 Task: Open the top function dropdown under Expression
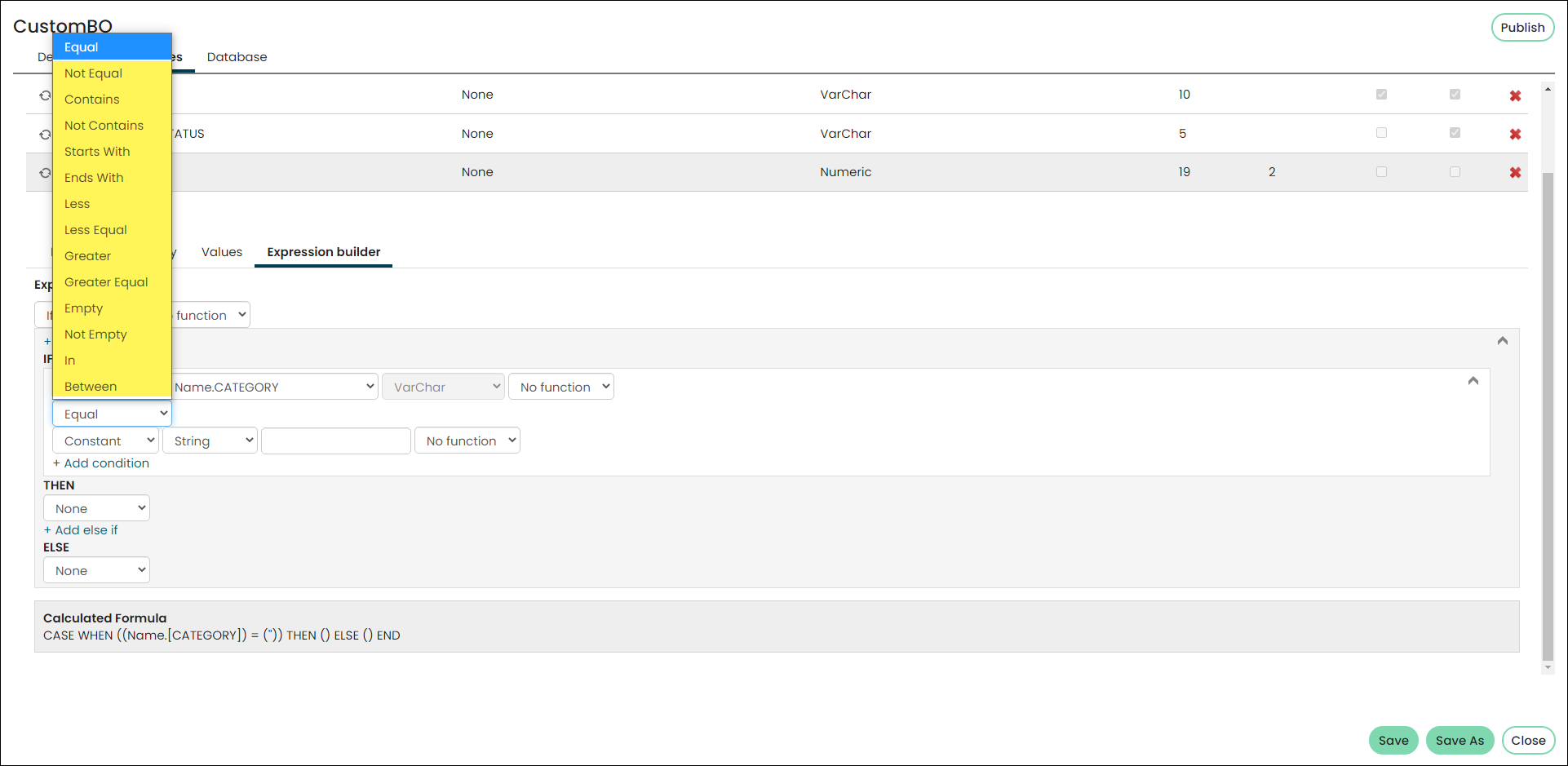coord(210,315)
